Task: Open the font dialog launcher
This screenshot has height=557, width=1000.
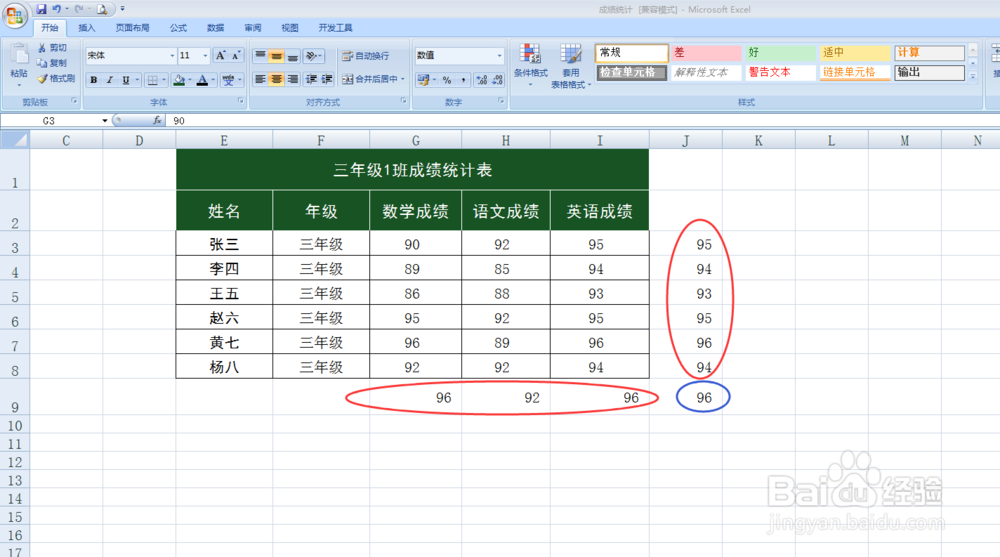Action: coord(240,101)
